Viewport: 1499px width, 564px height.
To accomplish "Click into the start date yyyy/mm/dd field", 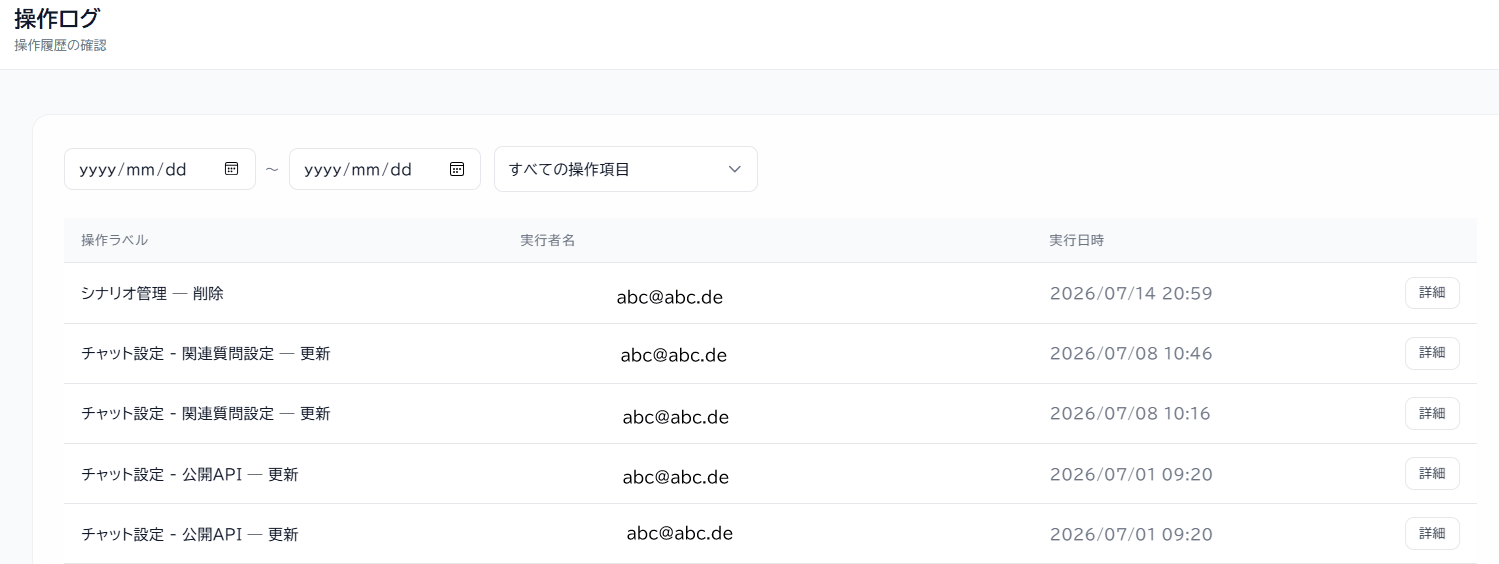I will 160,169.
